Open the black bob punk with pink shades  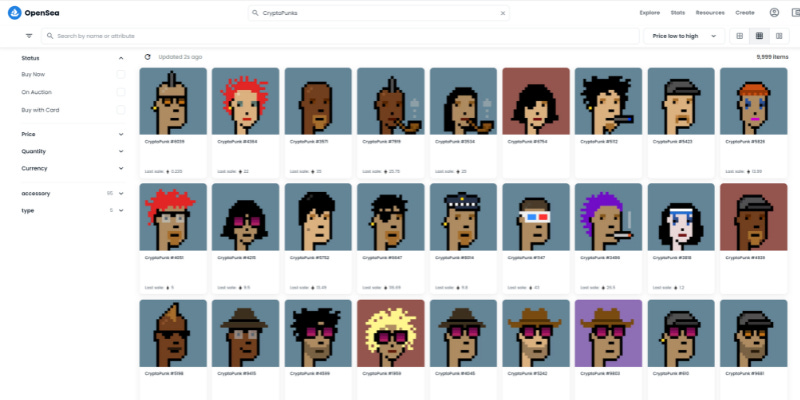[x=245, y=217]
